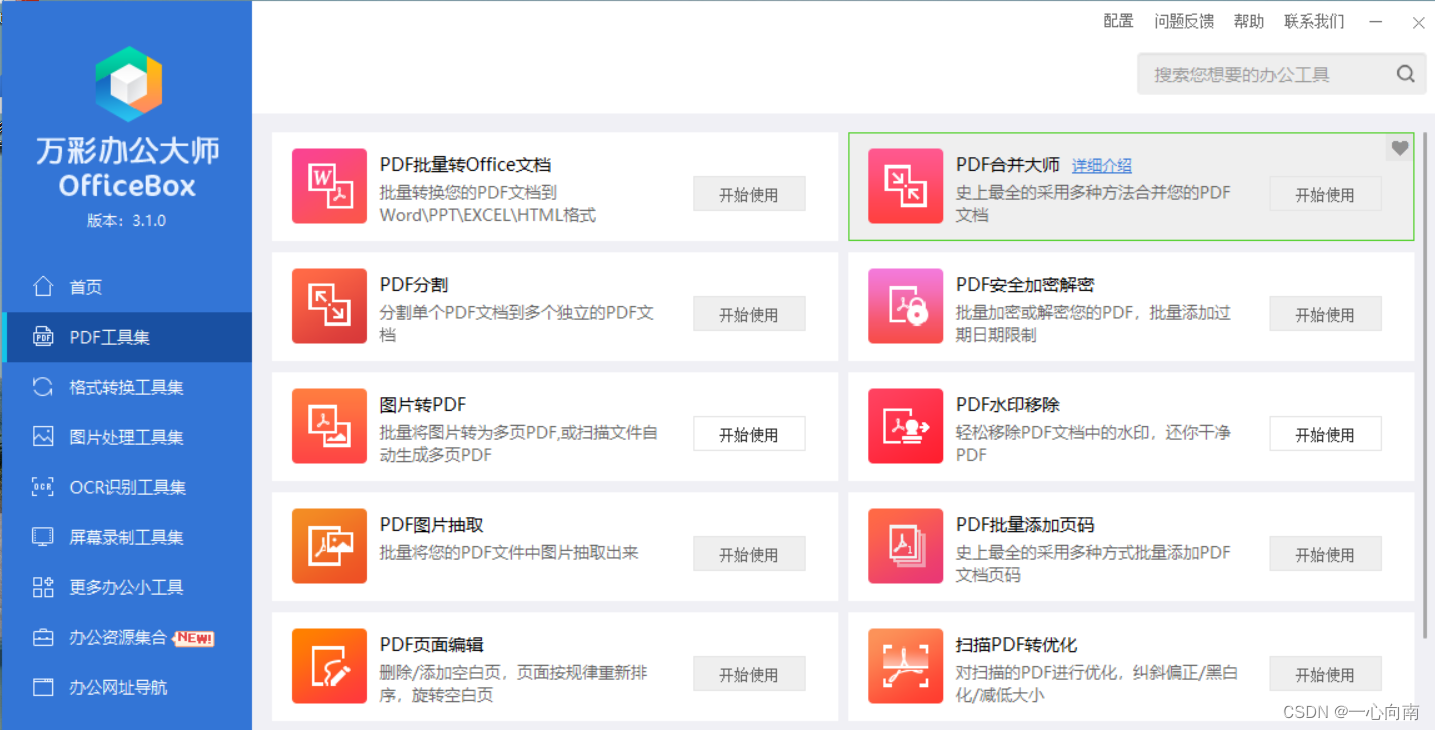Show 更多办公小工具

click(x=126, y=587)
